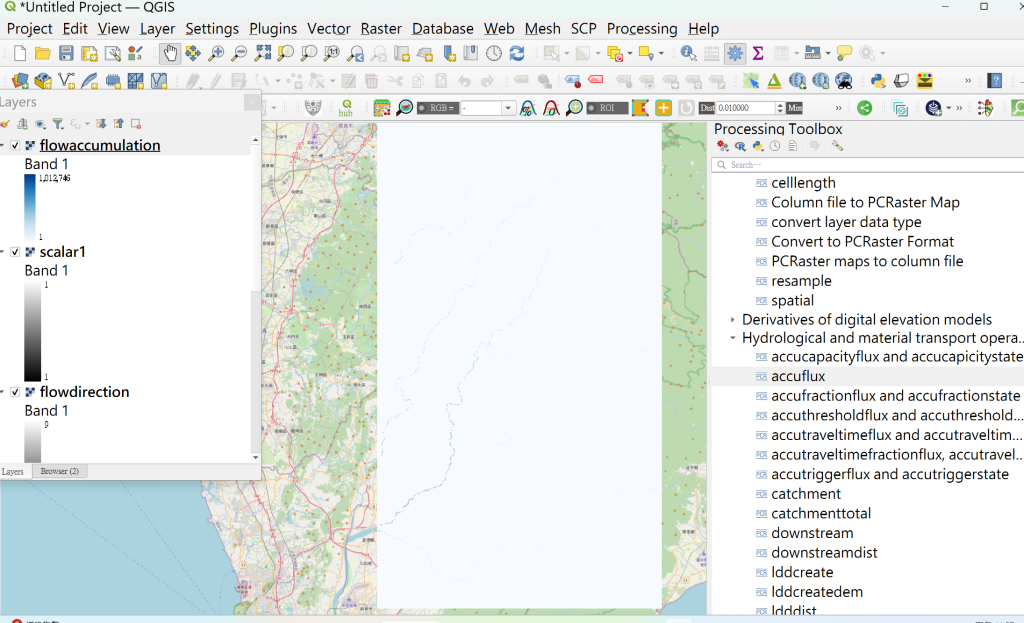This screenshot has width=1024, height=623.
Task: Click the Measure Line tool
Action: click(x=812, y=52)
